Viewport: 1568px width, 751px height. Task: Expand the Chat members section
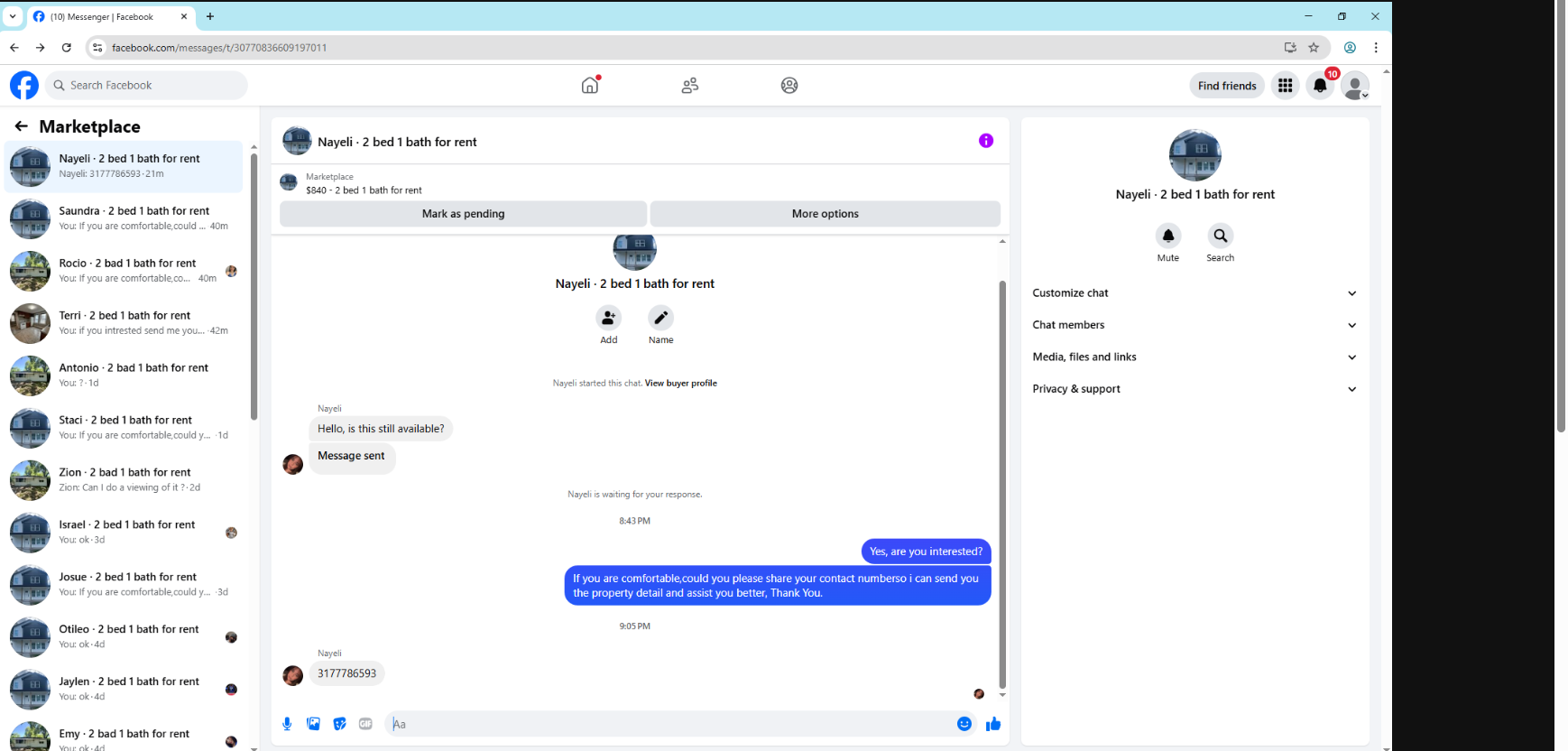click(1194, 325)
